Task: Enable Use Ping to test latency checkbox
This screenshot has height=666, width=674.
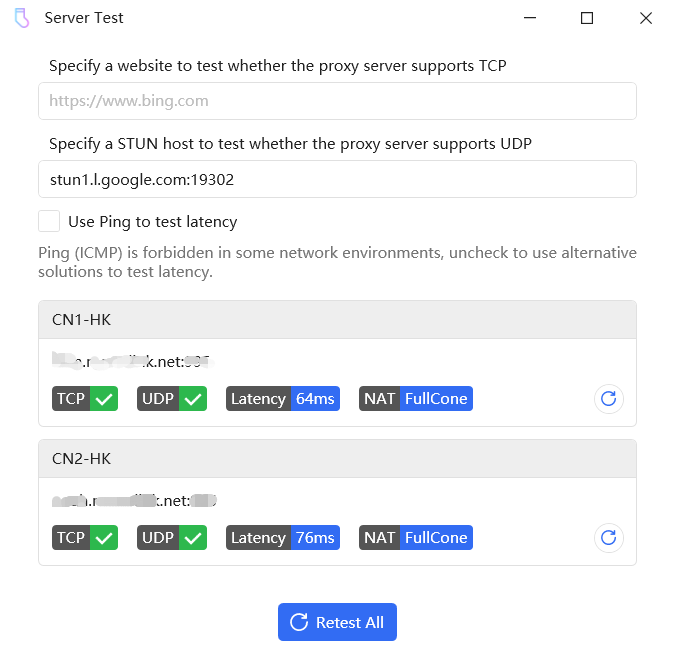Action: tap(49, 221)
